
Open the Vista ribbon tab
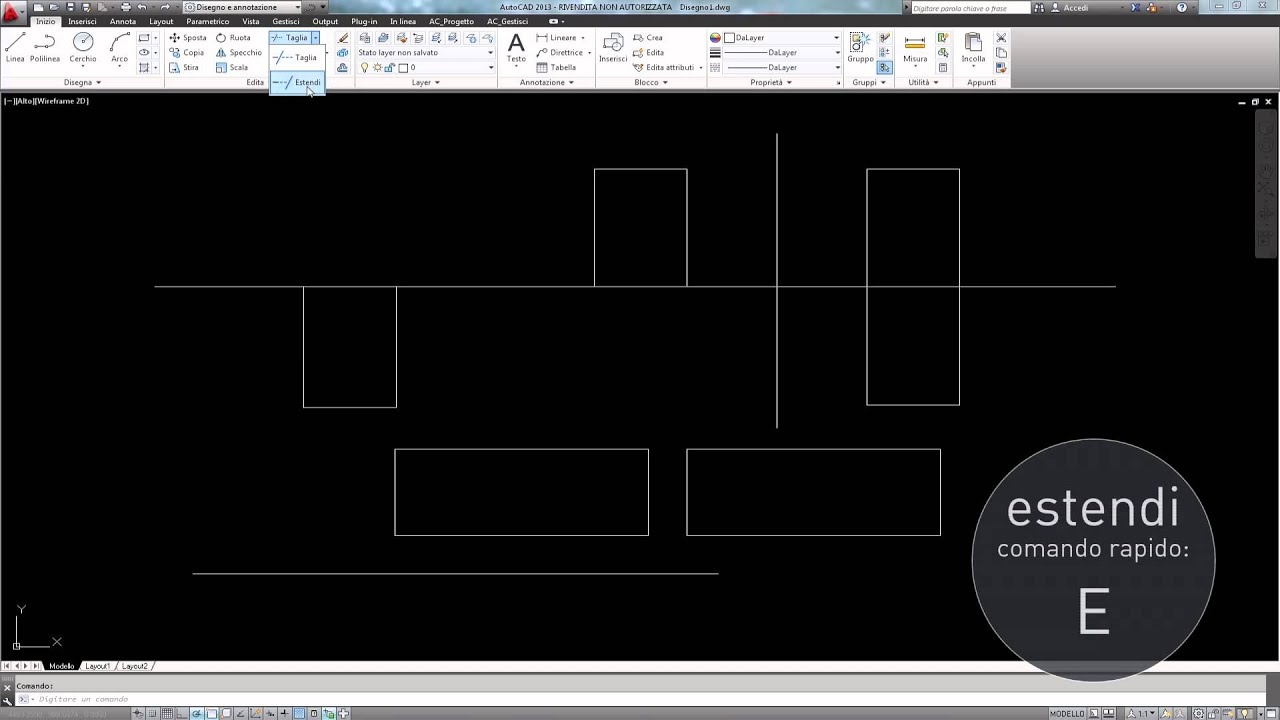pos(251,21)
